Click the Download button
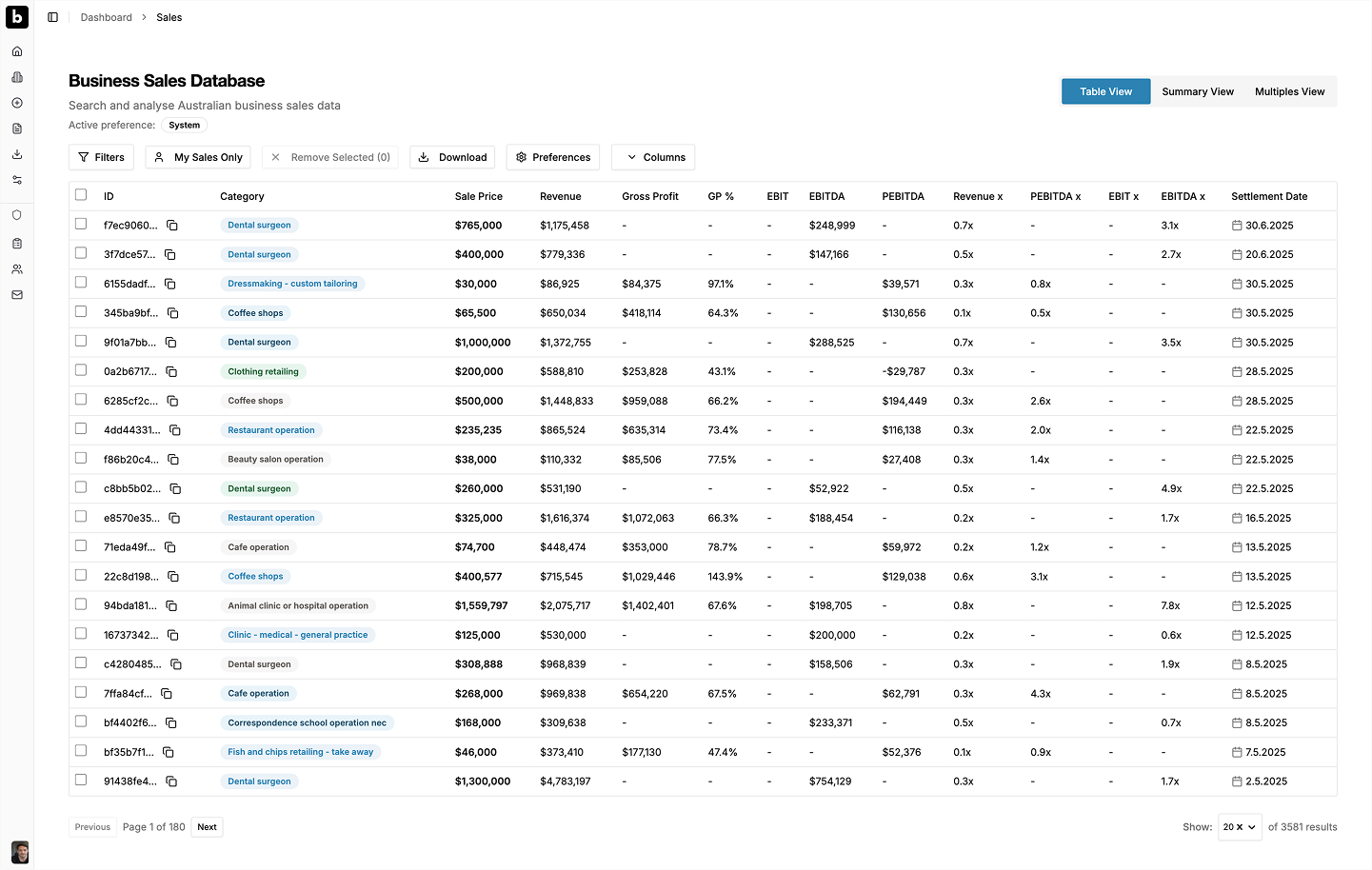 click(x=452, y=157)
